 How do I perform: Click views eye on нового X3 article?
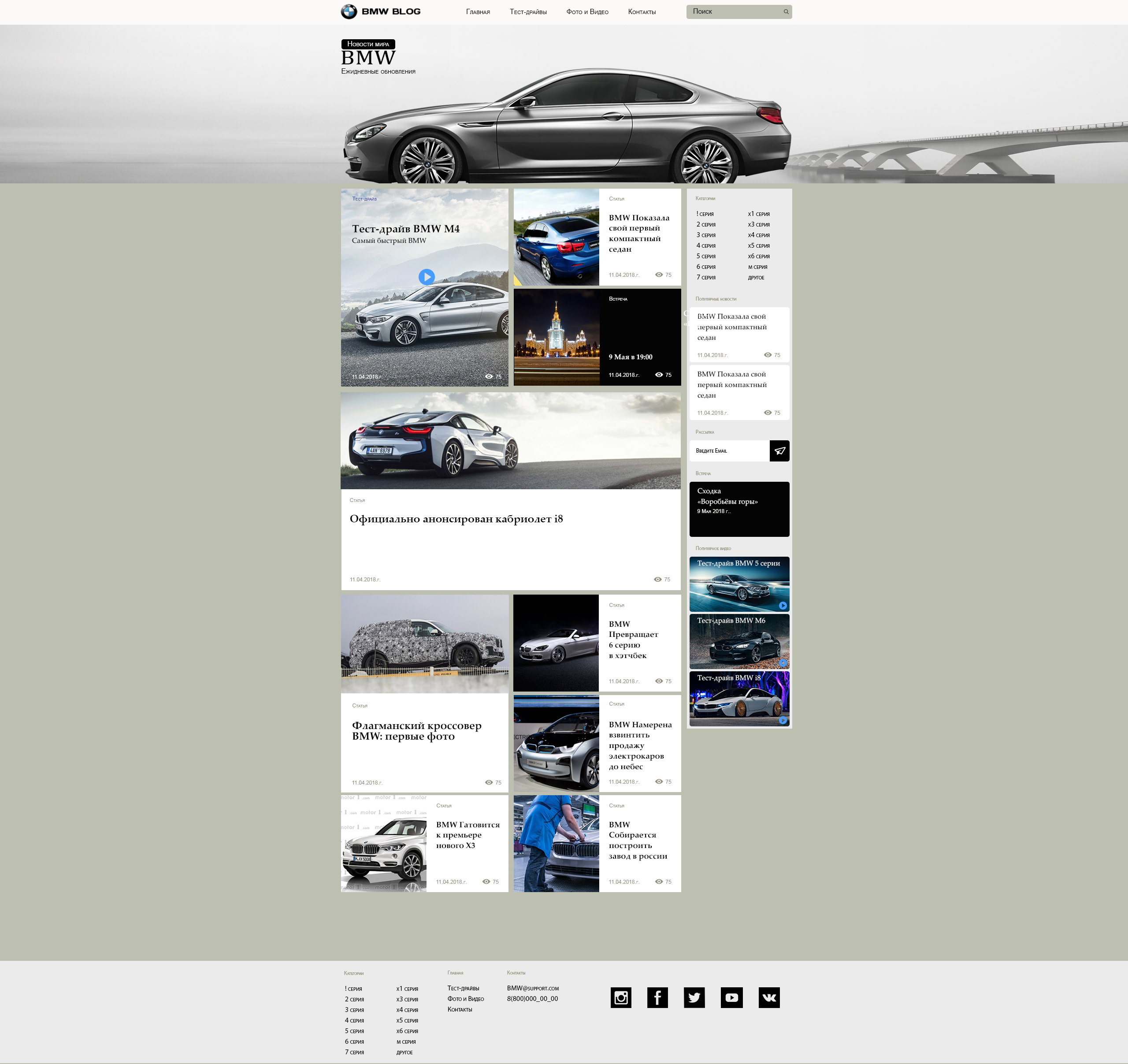pyautogui.click(x=486, y=882)
